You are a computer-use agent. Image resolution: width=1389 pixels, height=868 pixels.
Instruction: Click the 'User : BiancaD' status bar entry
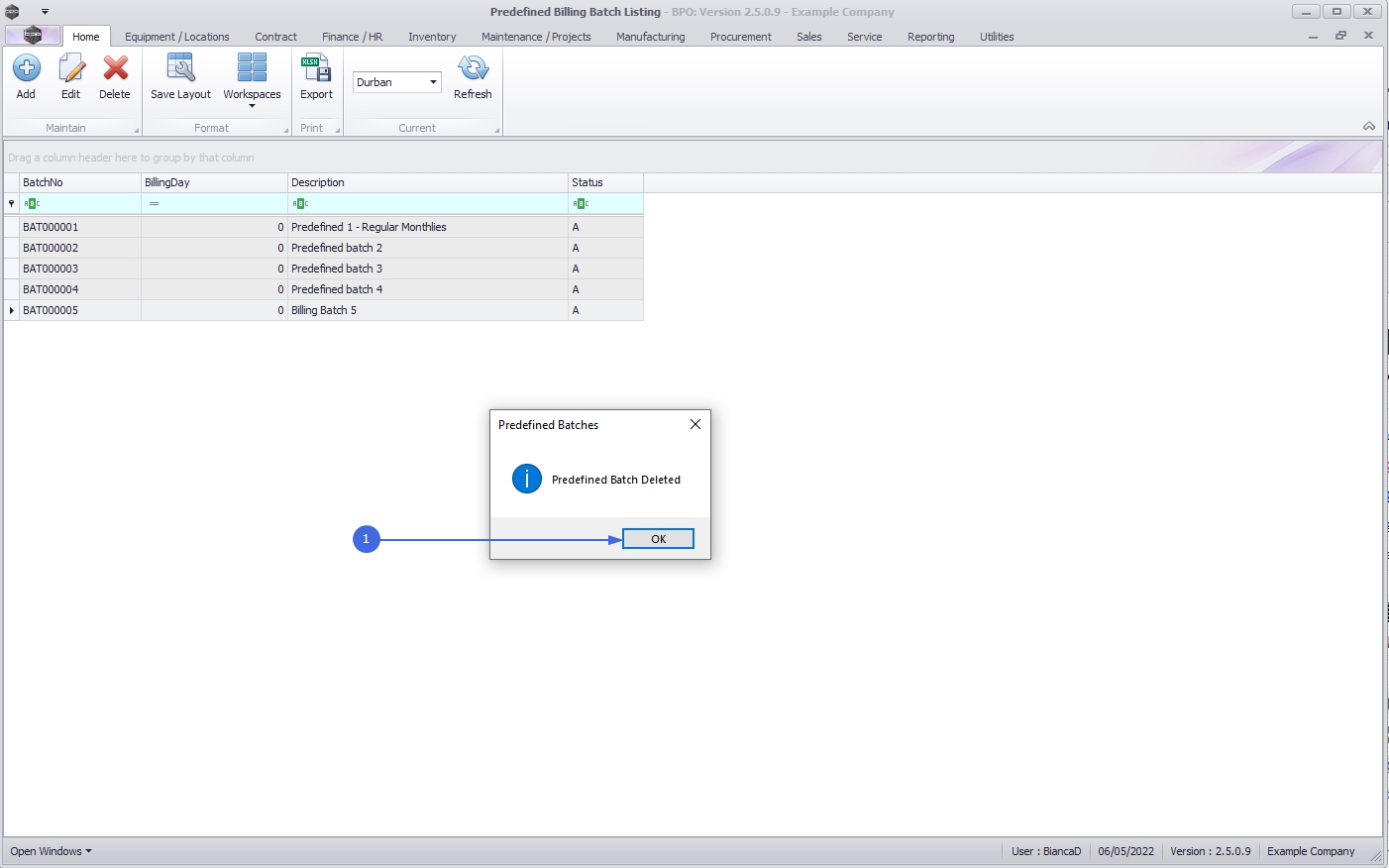(1046, 851)
